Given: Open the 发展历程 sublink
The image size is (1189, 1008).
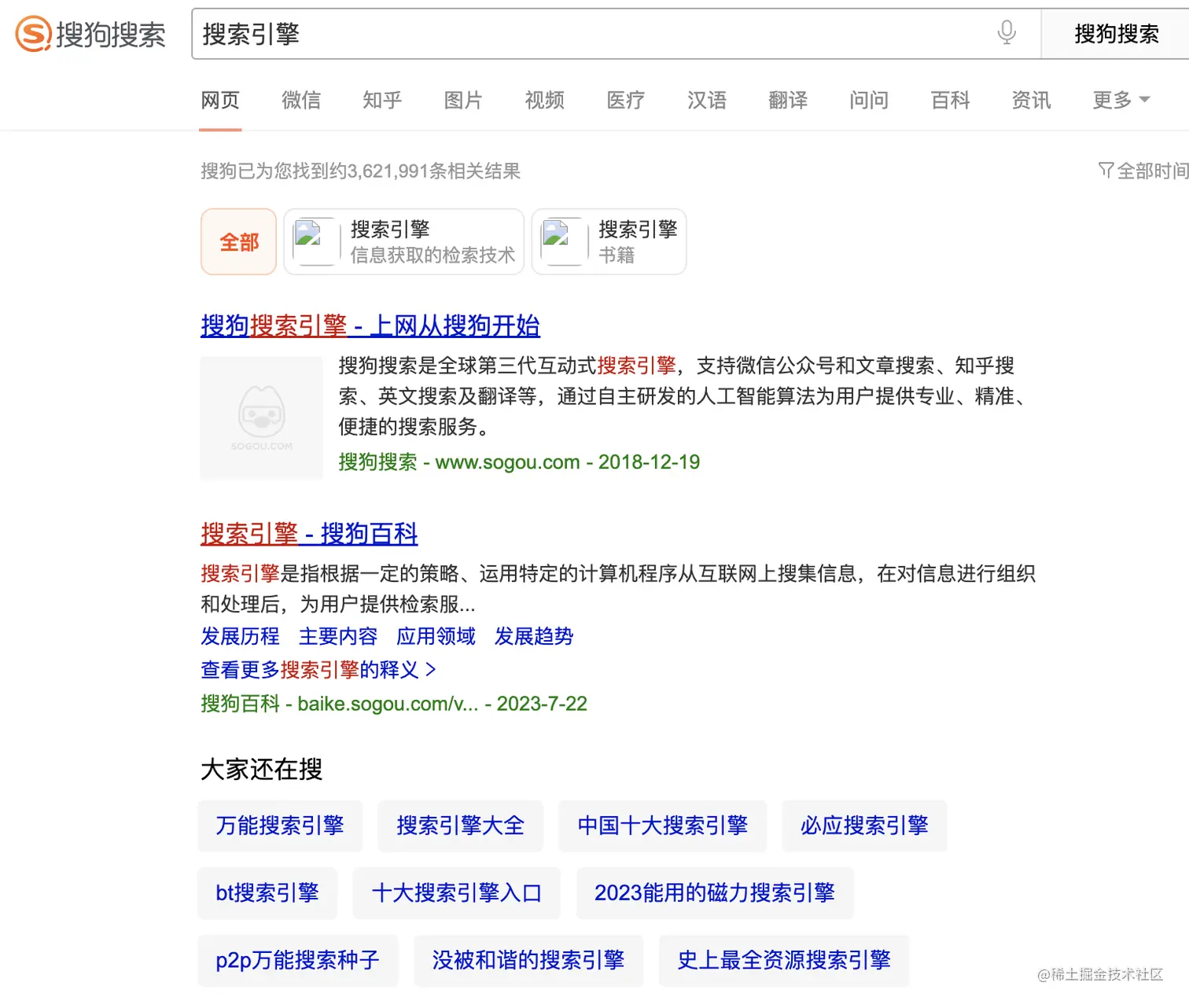Looking at the screenshot, I should click(240, 636).
